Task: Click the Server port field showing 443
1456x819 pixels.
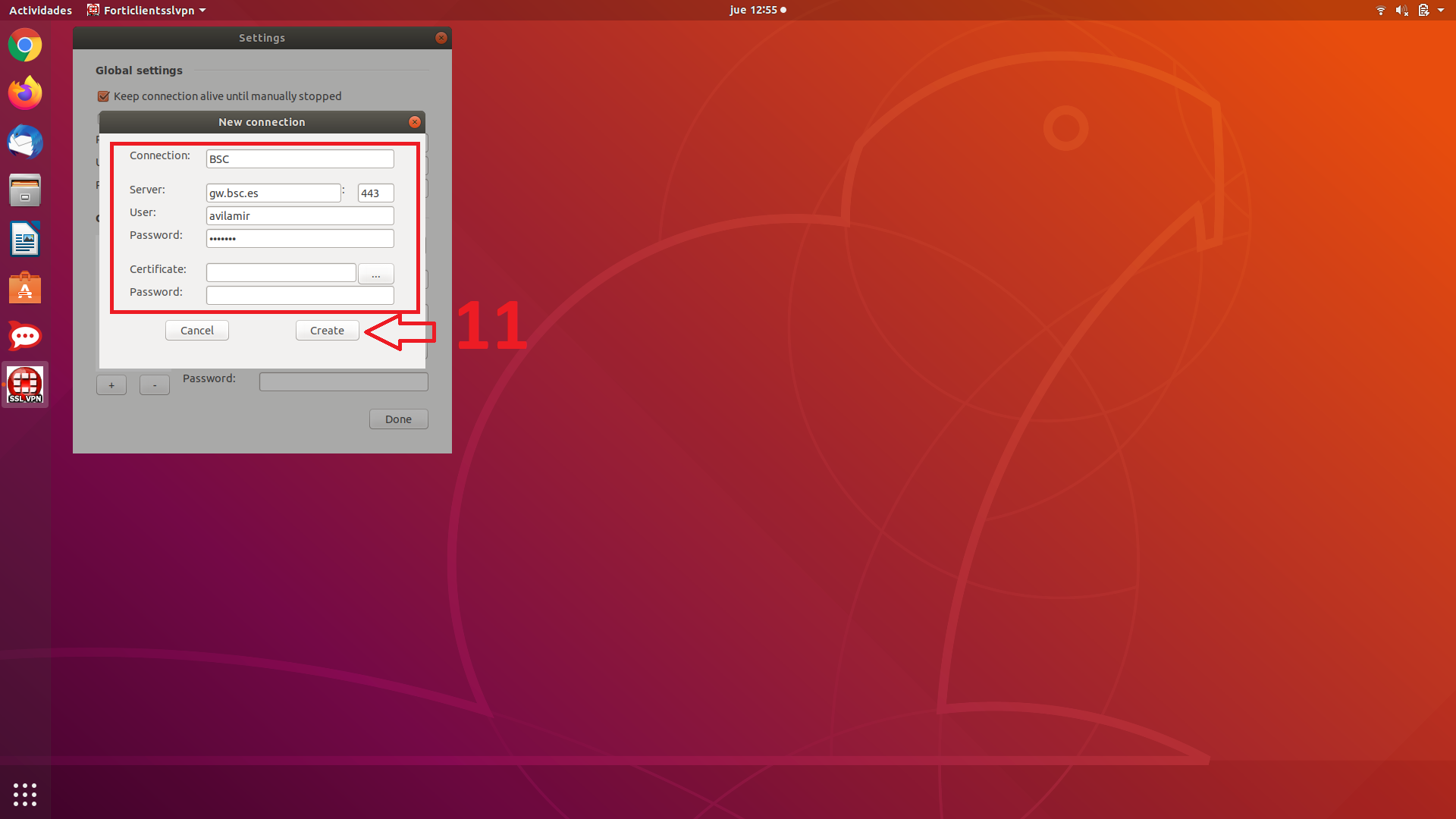Action: coord(375,193)
